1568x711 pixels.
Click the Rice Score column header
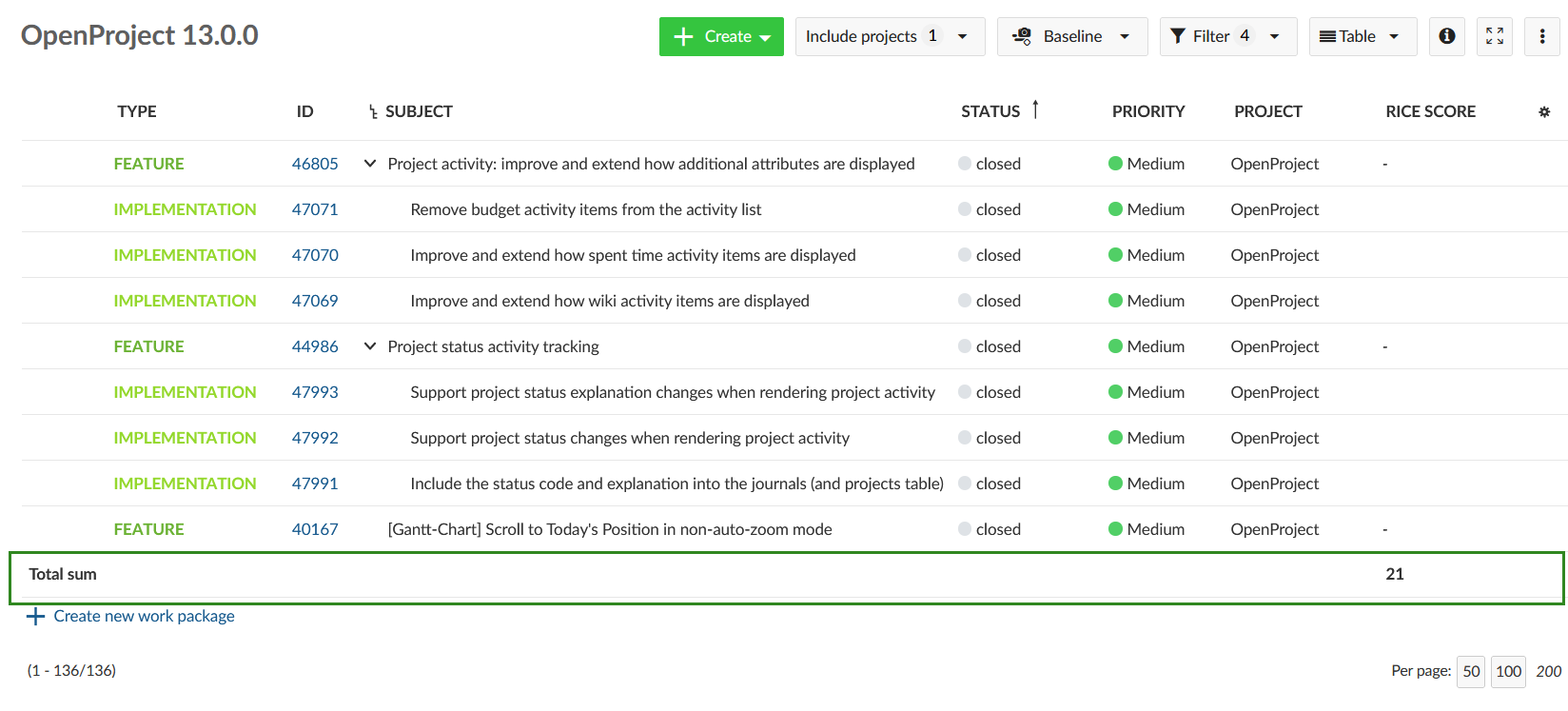tap(1430, 111)
